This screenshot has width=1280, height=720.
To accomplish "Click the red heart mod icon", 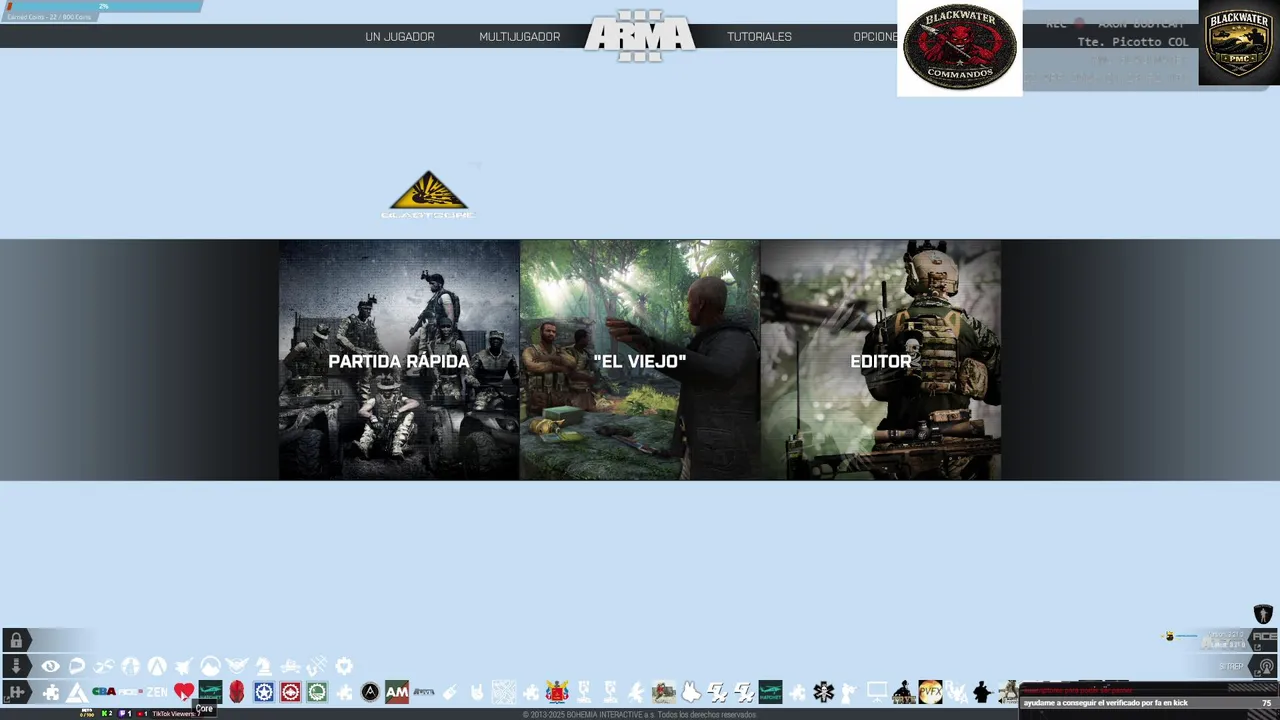I will pyautogui.click(x=184, y=692).
